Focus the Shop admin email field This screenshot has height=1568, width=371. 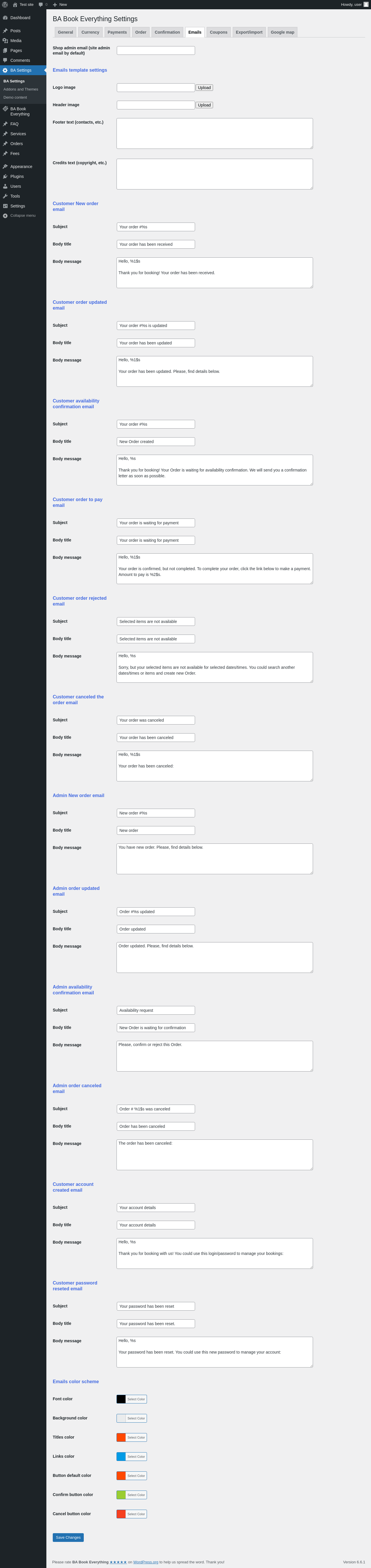coord(156,50)
